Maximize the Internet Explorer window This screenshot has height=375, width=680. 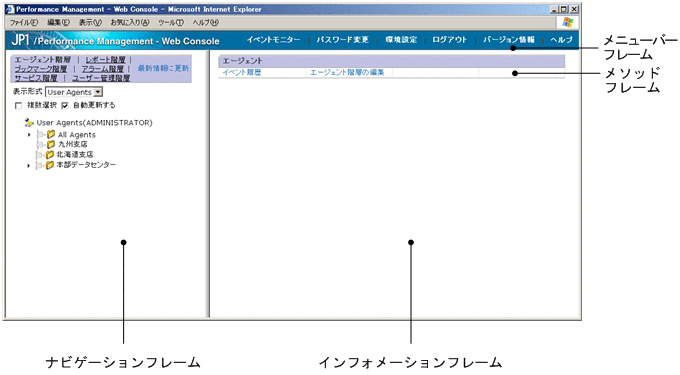pos(564,9)
